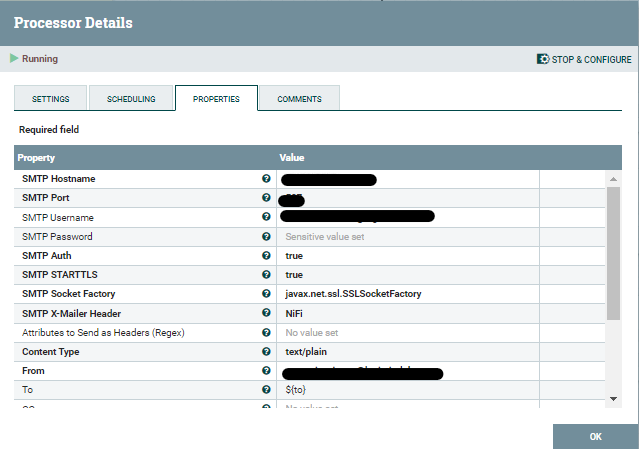Image resolution: width=639 pixels, height=449 pixels.
Task: Open the Settings tab
Action: coord(51,99)
